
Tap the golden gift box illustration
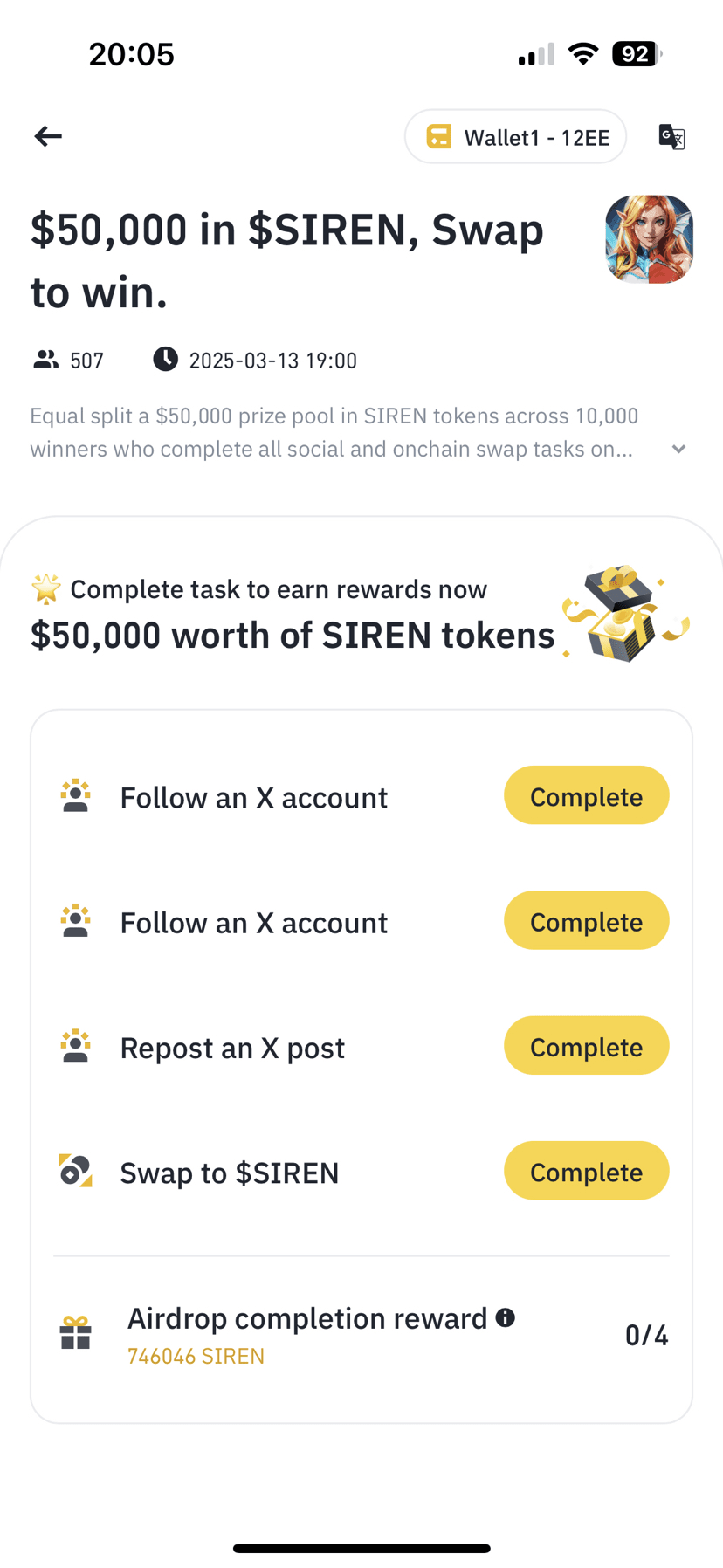625,613
